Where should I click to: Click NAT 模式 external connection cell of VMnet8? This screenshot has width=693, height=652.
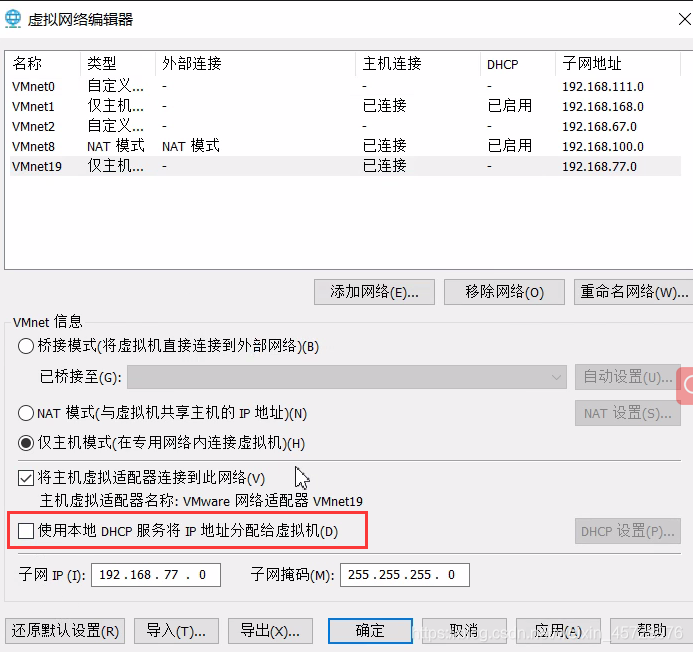click(x=190, y=146)
